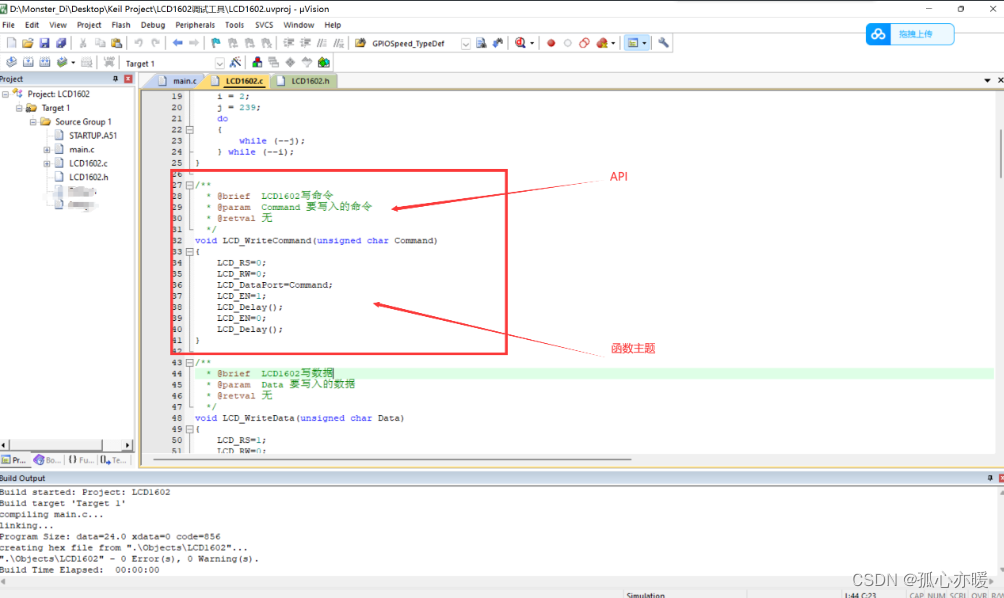Save the current file with floppy icon
The image size is (1004, 598).
44,43
